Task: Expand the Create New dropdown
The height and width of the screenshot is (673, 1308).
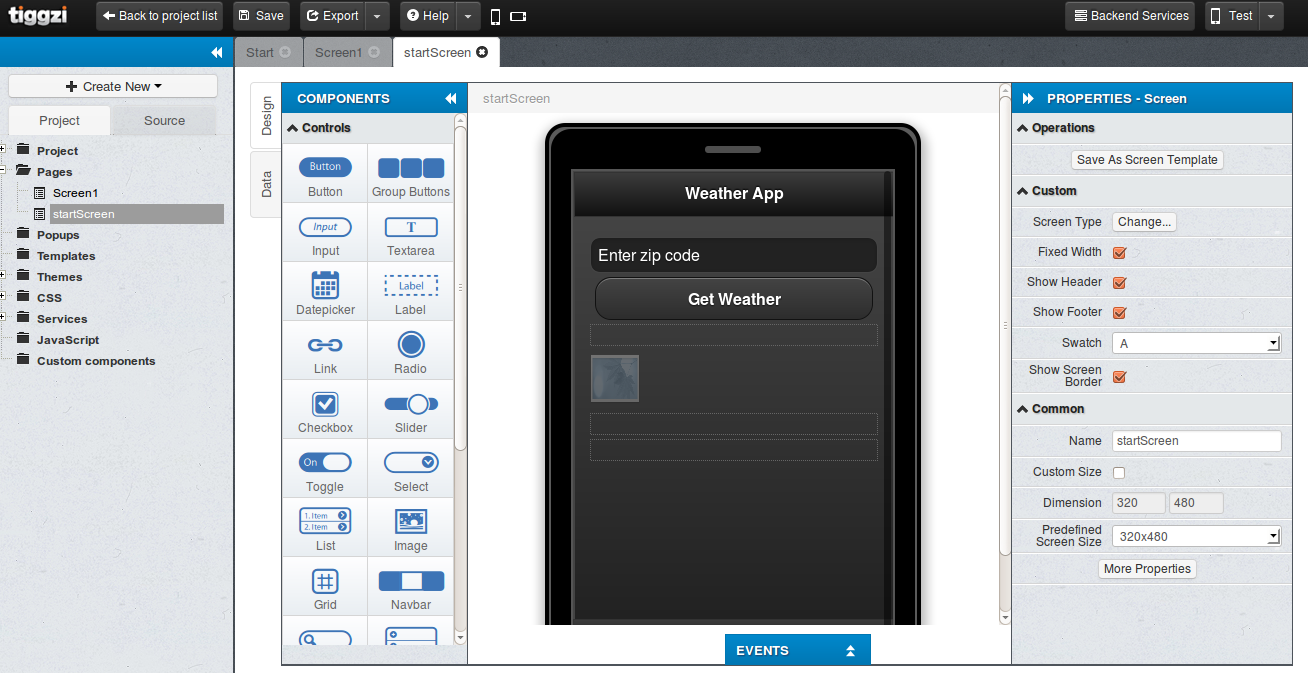Action: [113, 86]
